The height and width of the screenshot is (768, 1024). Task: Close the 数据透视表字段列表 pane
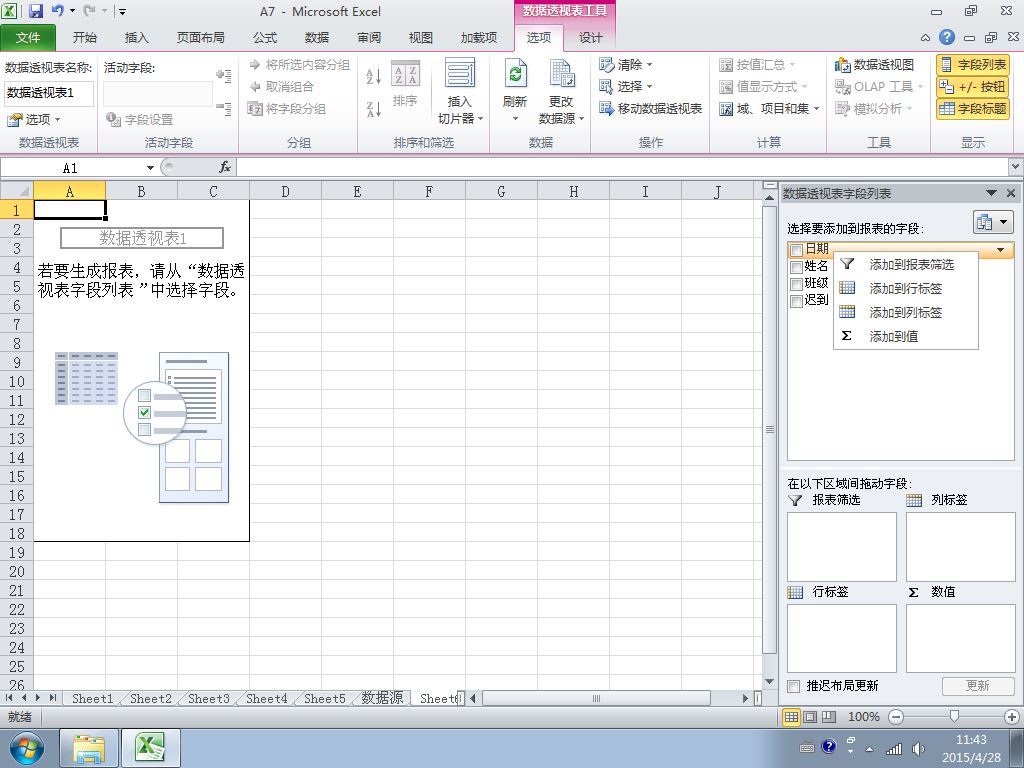(x=1011, y=193)
